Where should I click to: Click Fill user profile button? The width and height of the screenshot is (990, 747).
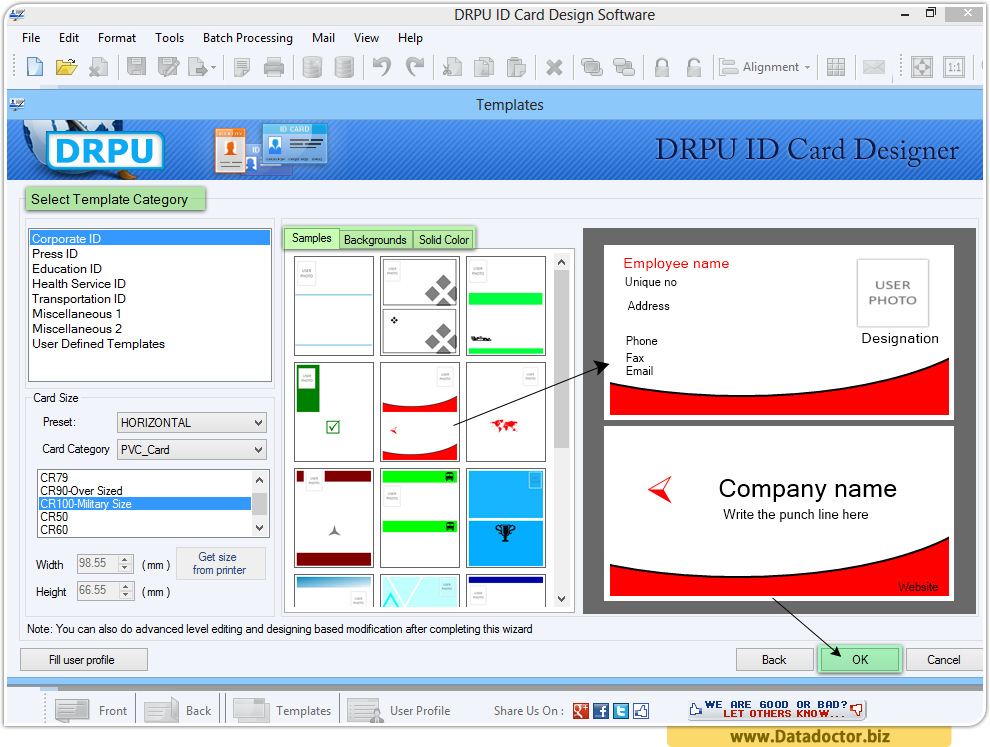(83, 659)
